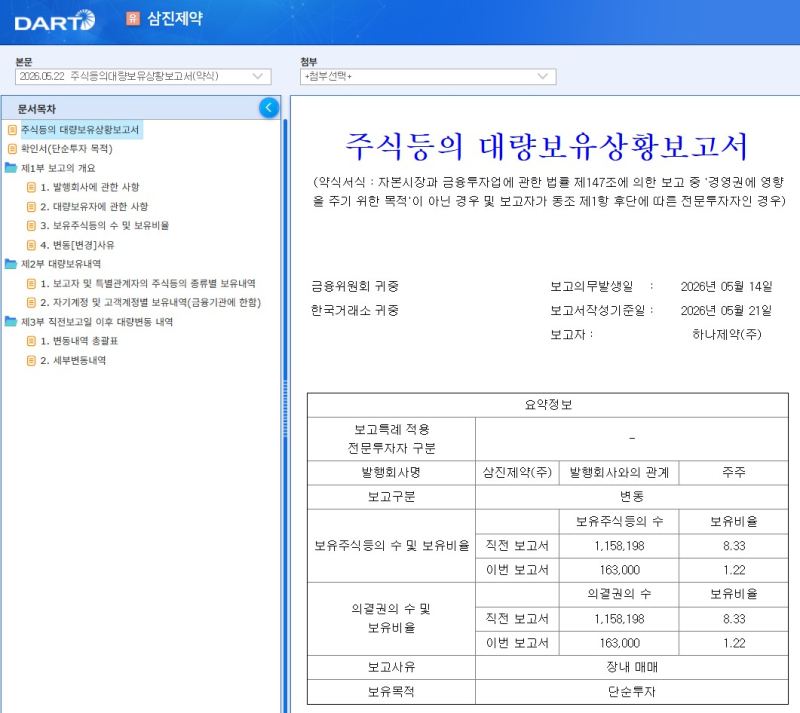
Task: Click the 본문 dropdown arrow chevron
Action: coord(258,77)
